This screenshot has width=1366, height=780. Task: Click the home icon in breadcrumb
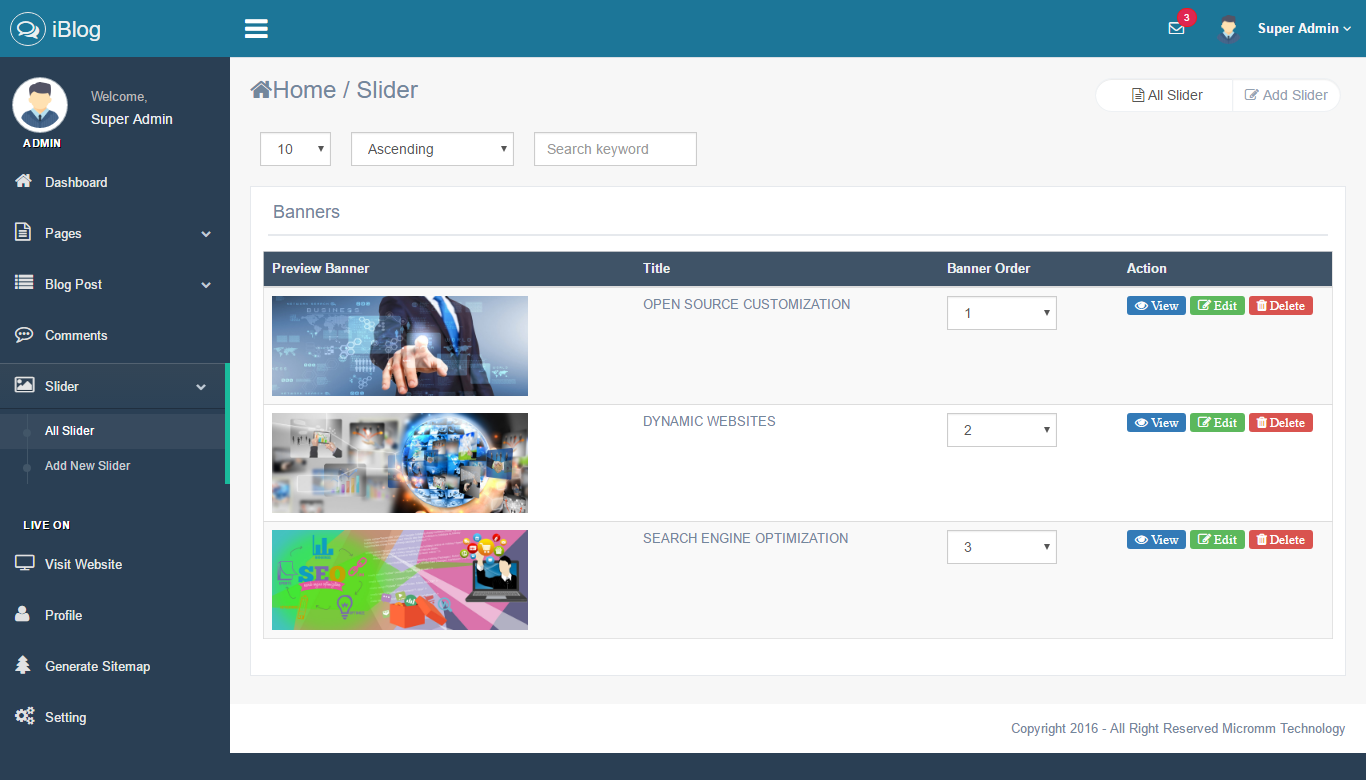pos(261,90)
